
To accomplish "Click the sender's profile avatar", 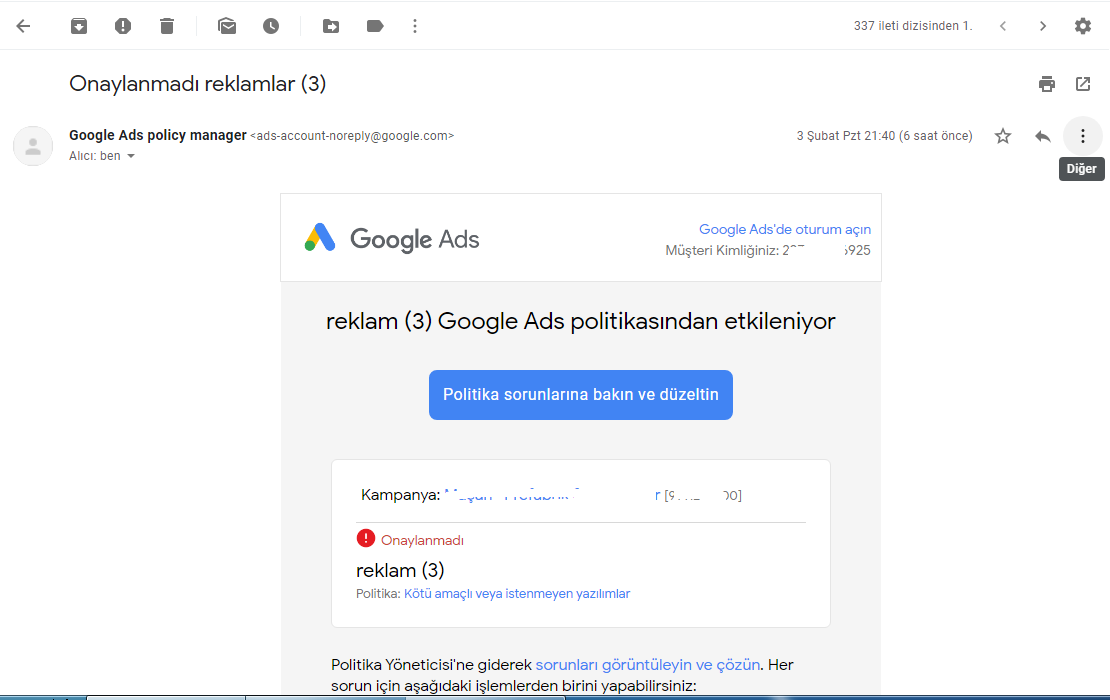I will (x=33, y=146).
